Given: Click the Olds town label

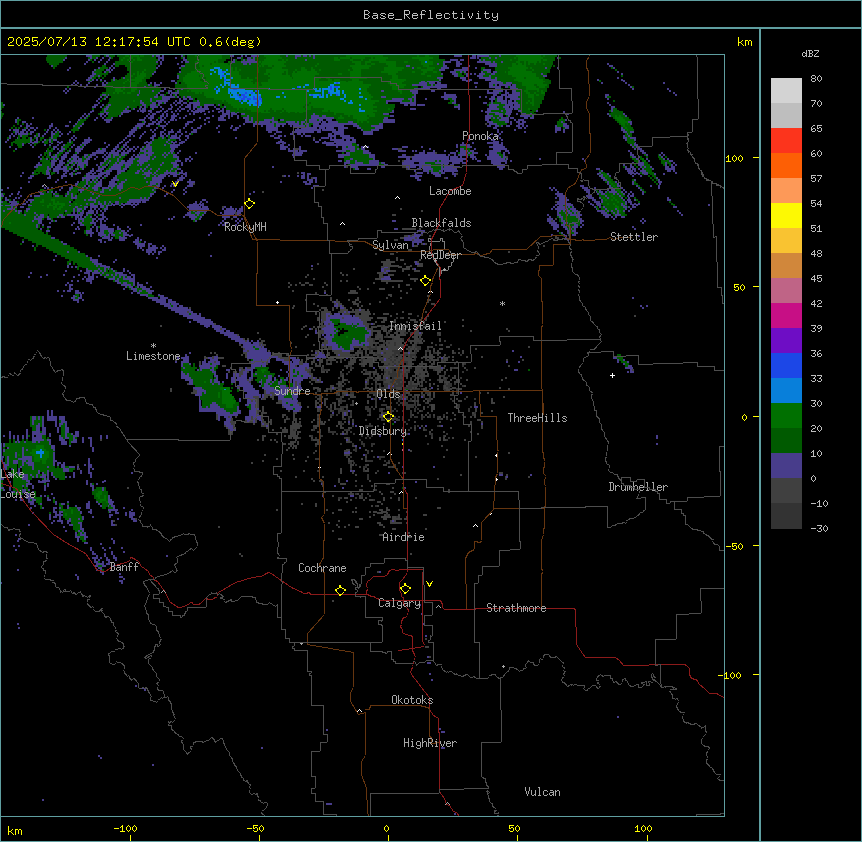Looking at the screenshot, I should [x=388, y=394].
